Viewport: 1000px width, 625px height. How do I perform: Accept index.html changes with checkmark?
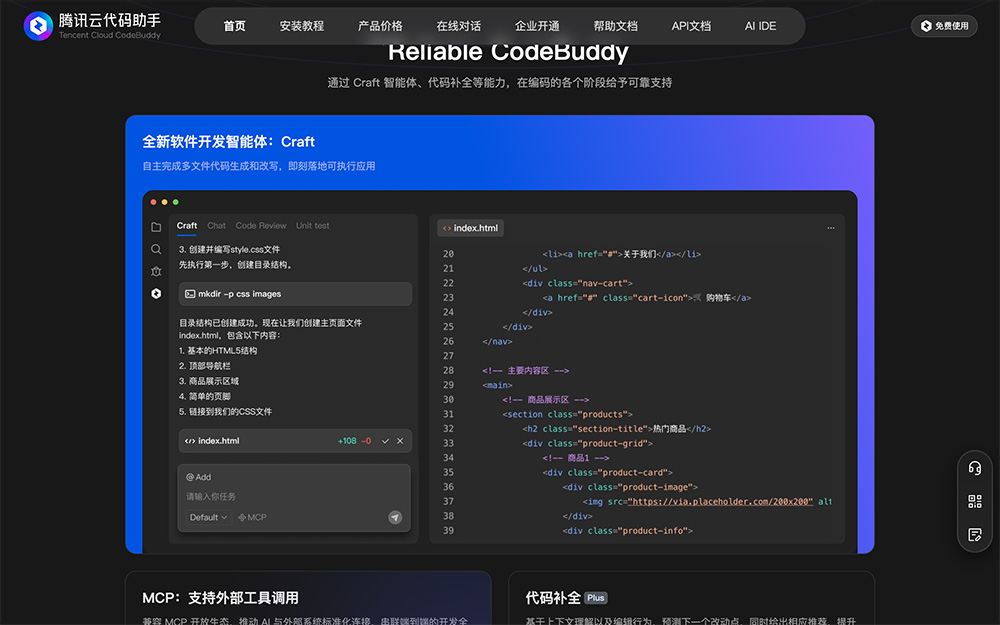(x=385, y=441)
